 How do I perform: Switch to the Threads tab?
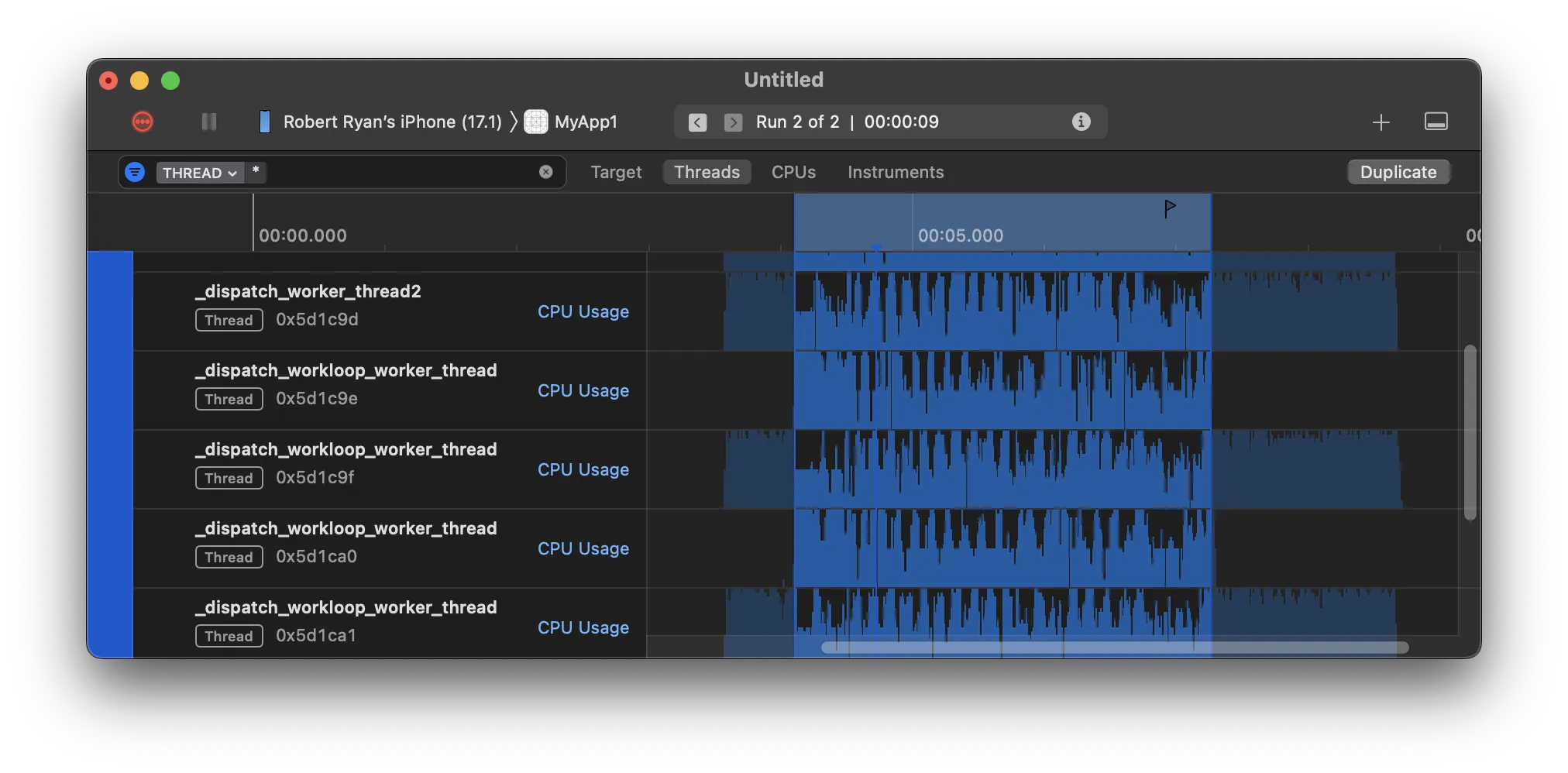(707, 172)
